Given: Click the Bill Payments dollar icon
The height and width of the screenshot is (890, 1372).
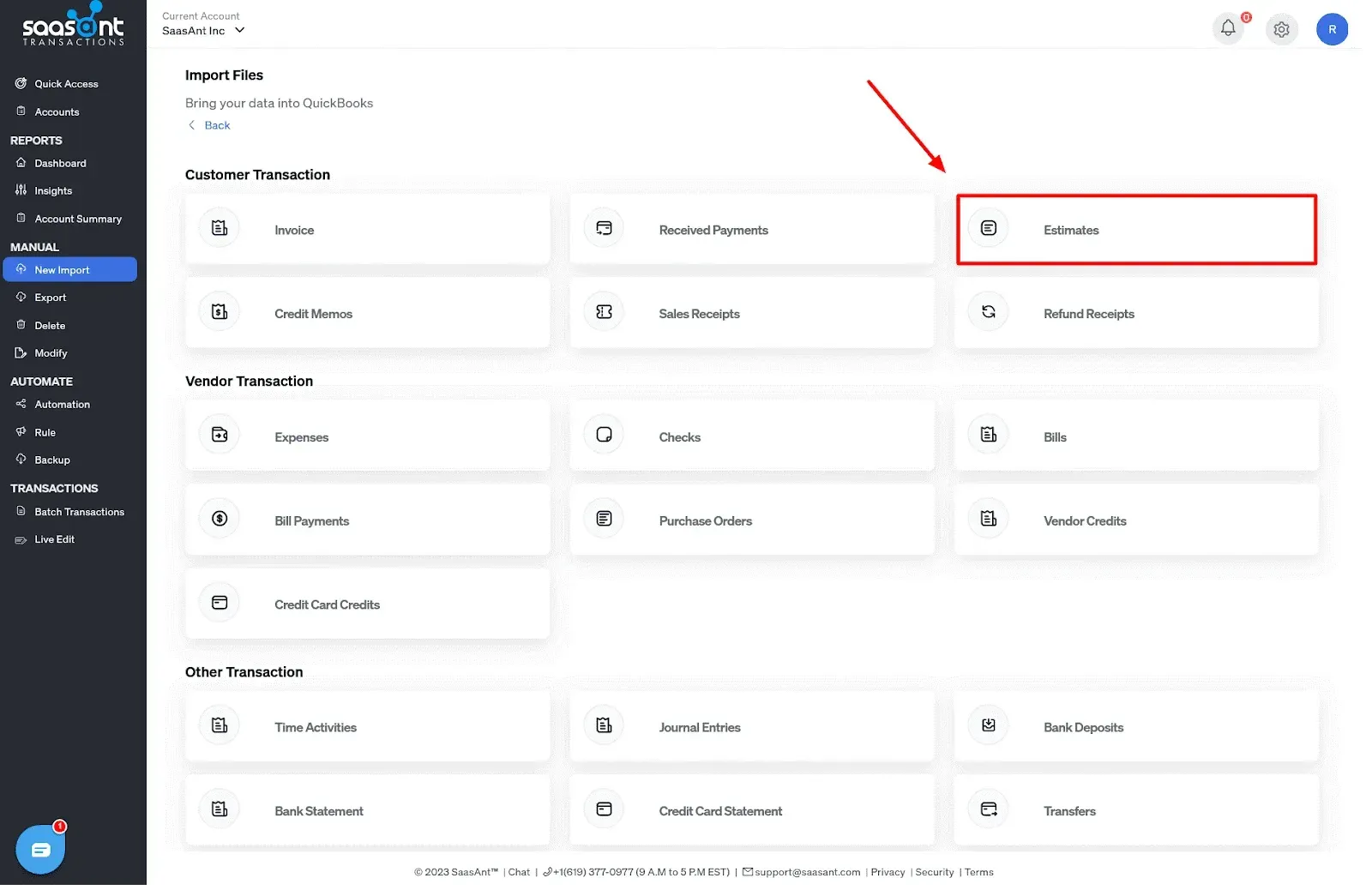Looking at the screenshot, I should pos(220,519).
